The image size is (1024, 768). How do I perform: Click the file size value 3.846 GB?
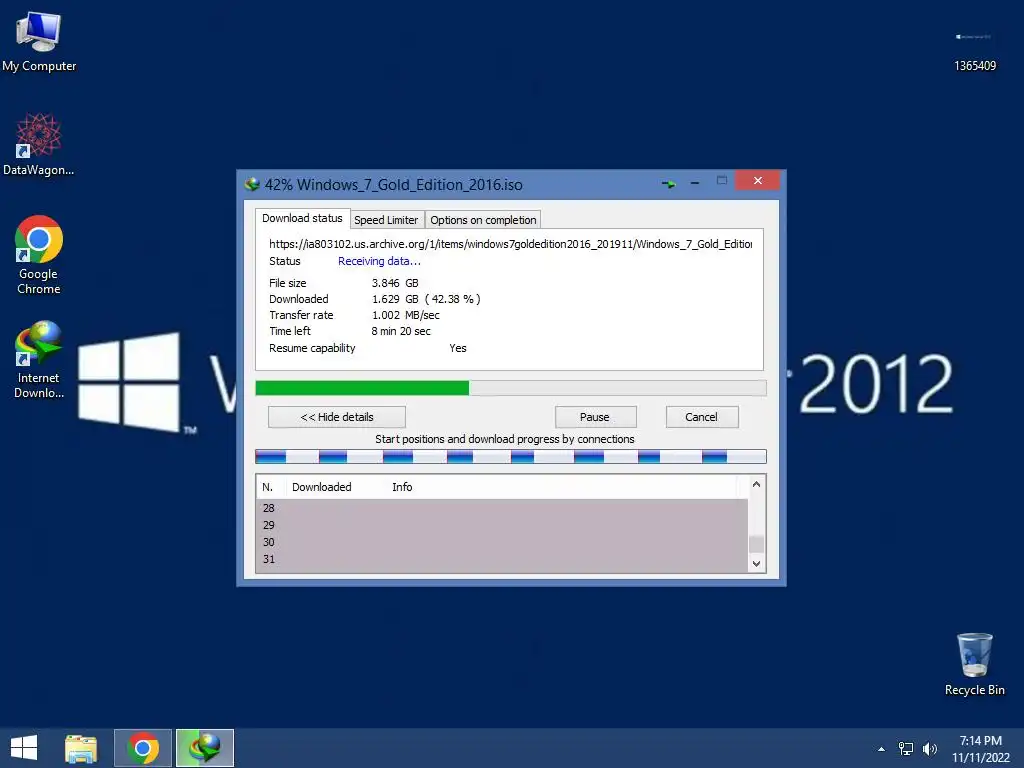click(395, 283)
